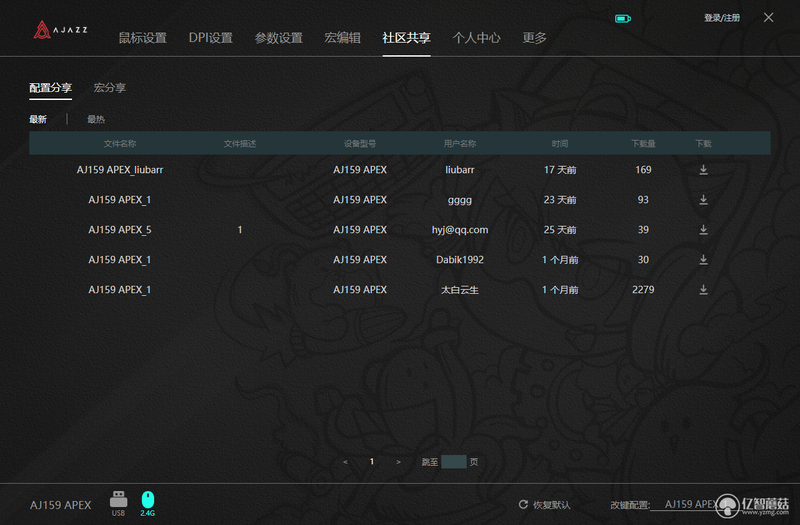Switch to the 宏分享 sub-tab
The height and width of the screenshot is (525, 800).
[x=109, y=88]
